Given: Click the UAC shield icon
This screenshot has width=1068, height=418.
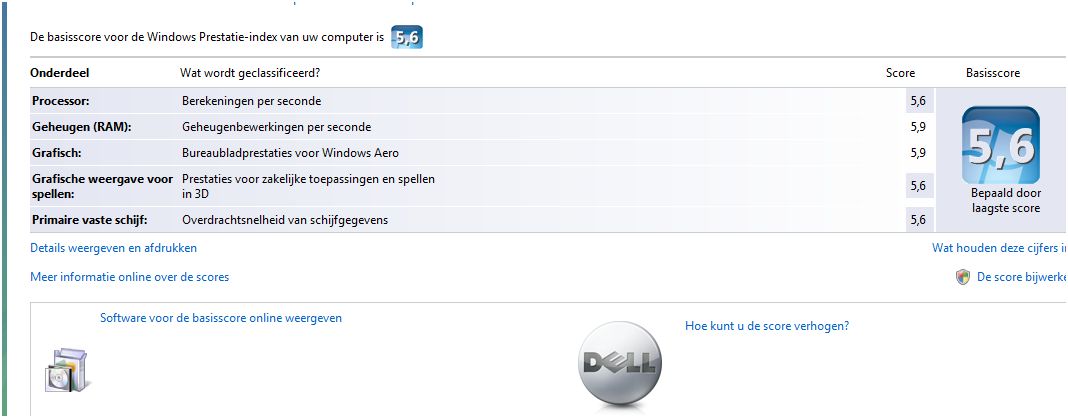Looking at the screenshot, I should (962, 277).
